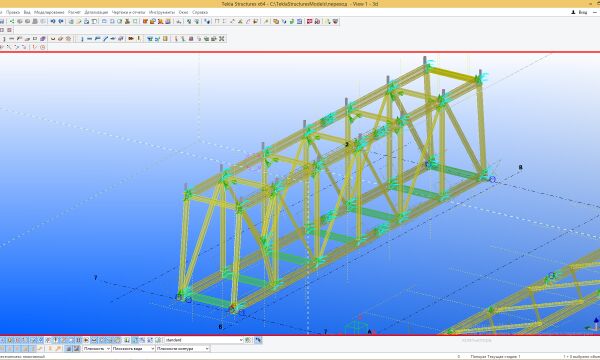The height and width of the screenshot is (360, 600).
Task: Open the Плоскость dropdown
Action: point(97,349)
